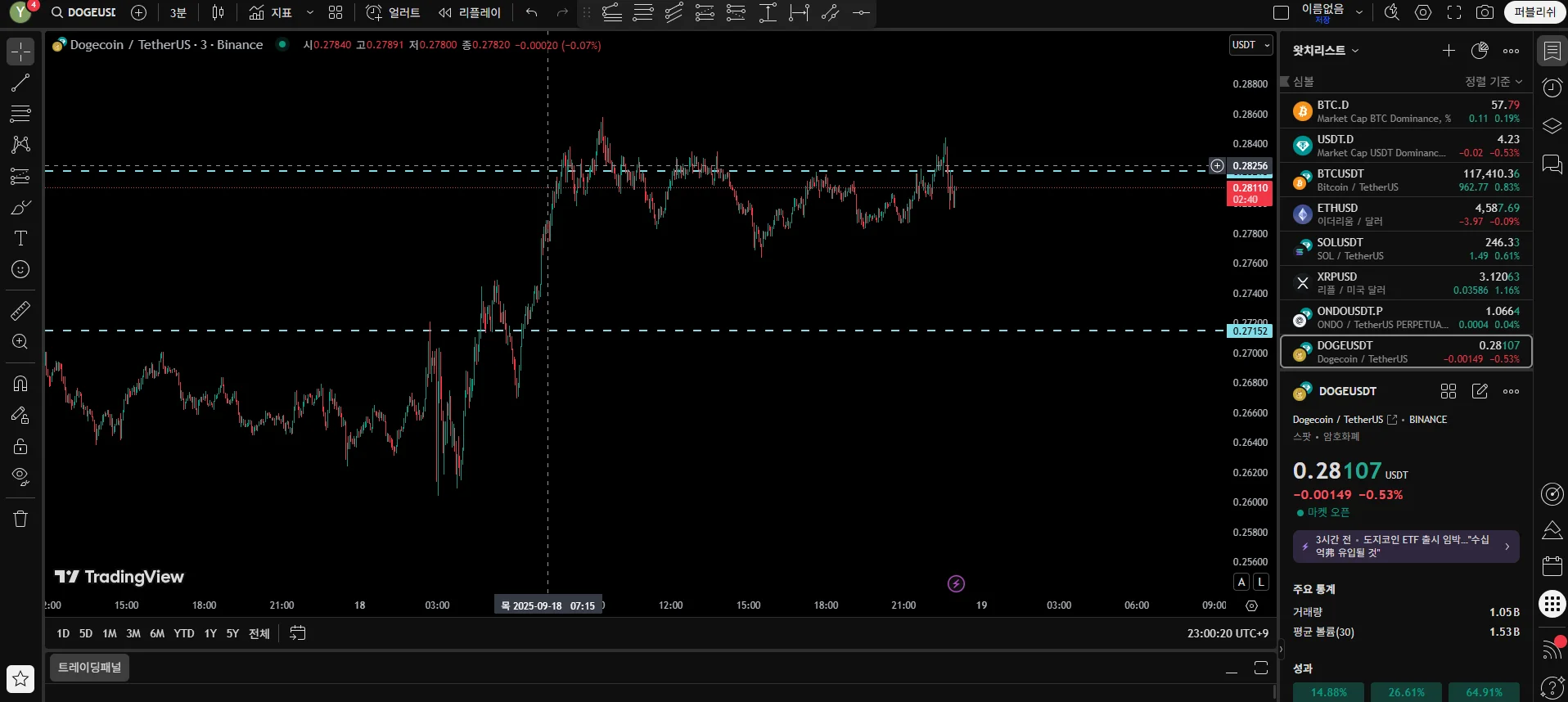
Task: Activate the zoom in tool
Action: click(x=20, y=342)
